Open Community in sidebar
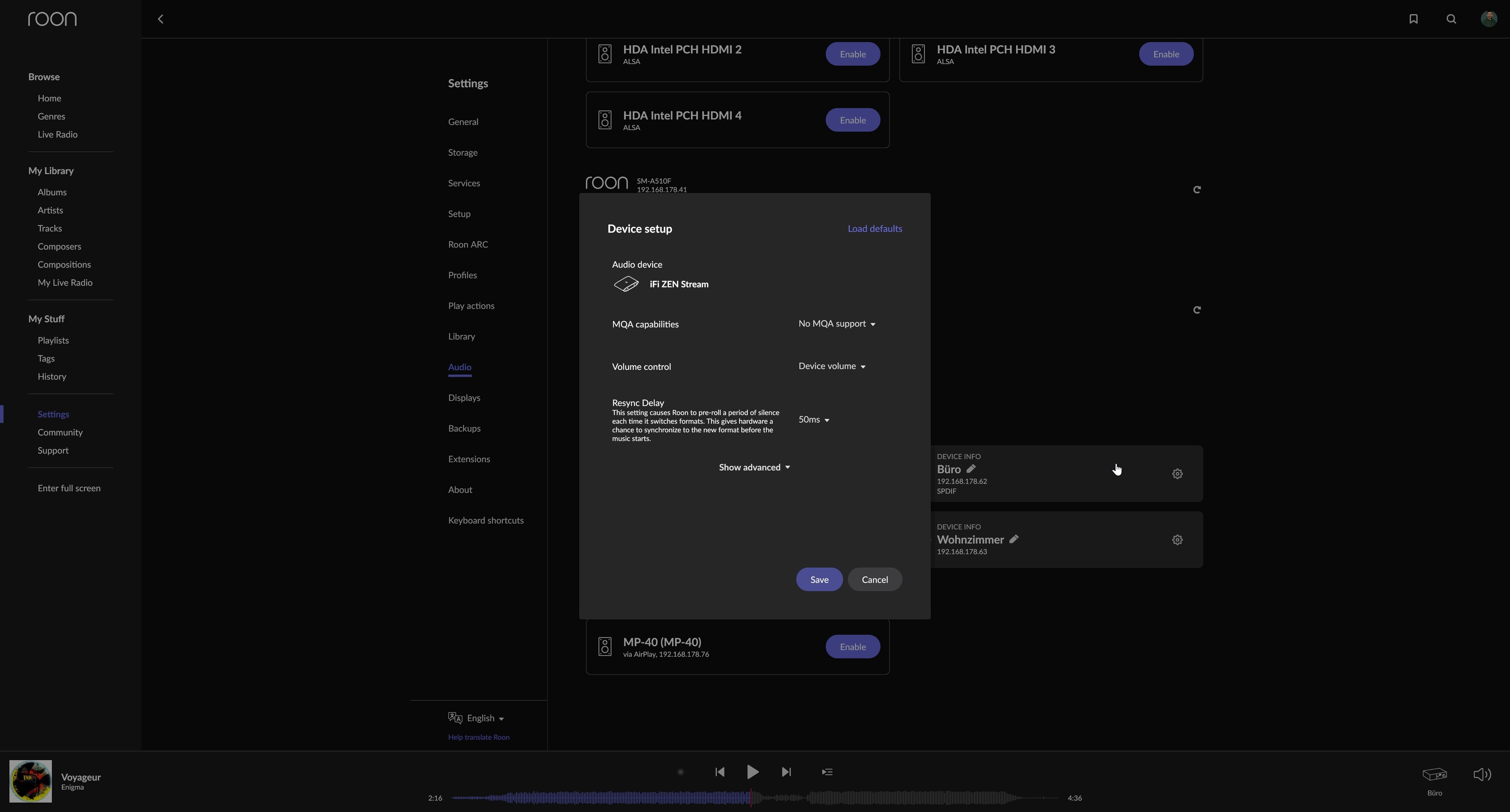The height and width of the screenshot is (812, 1510). [60, 432]
